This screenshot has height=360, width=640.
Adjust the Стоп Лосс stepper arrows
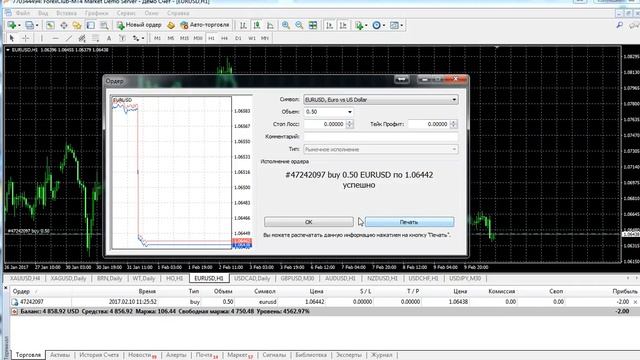click(349, 124)
